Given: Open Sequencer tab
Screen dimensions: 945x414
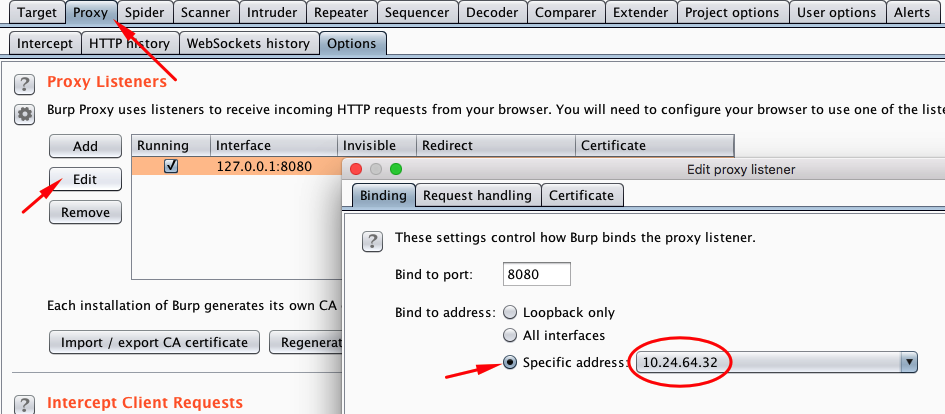Looking at the screenshot, I should click(417, 12).
